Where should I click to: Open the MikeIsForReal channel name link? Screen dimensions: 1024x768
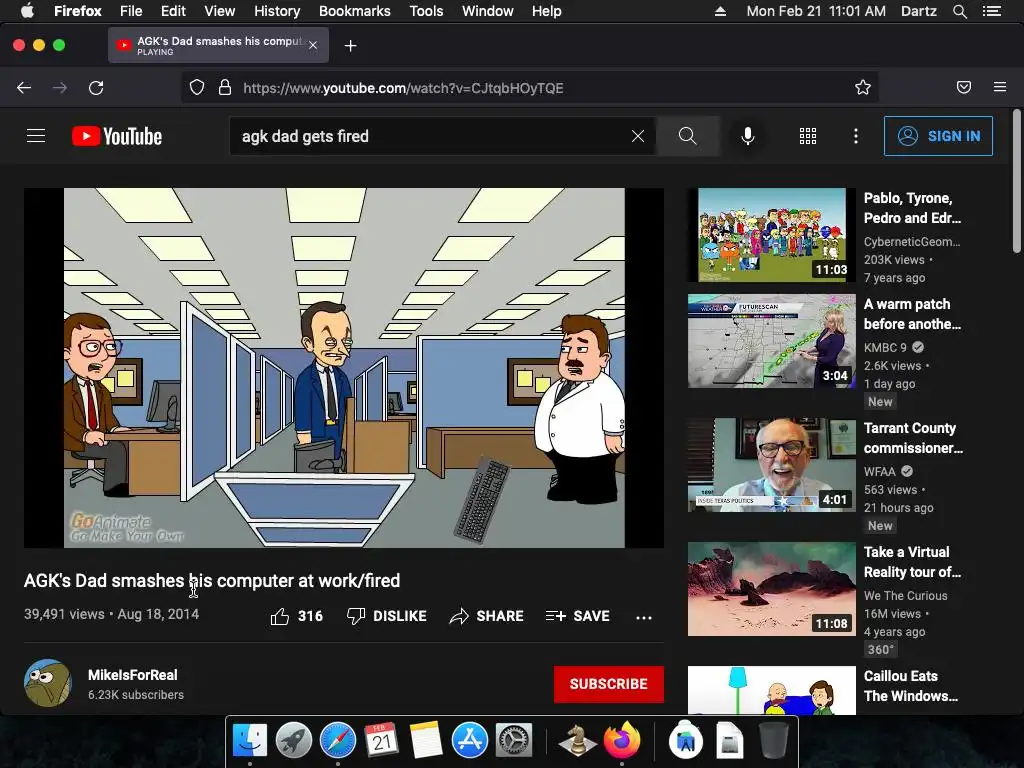click(x=133, y=675)
